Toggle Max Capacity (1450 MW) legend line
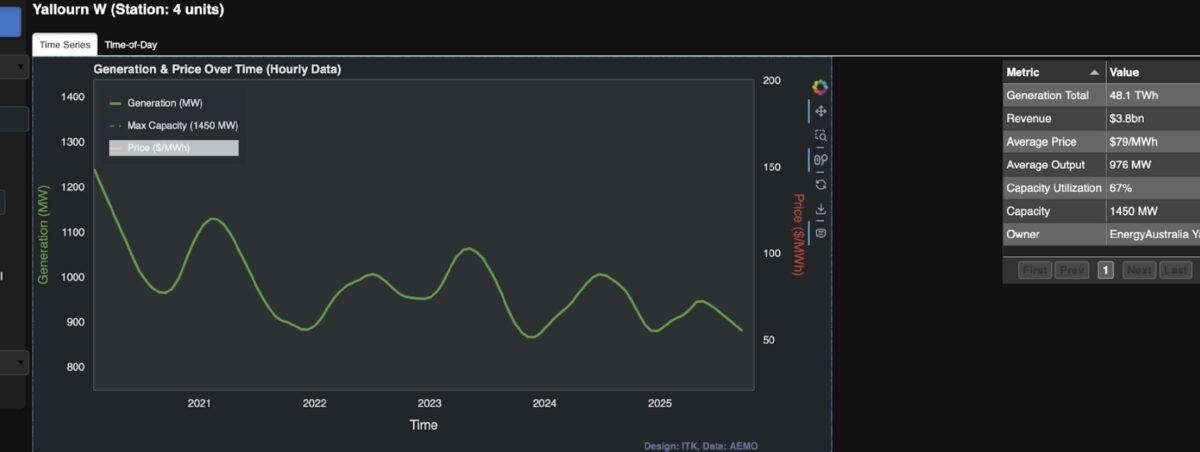Image resolution: width=1200 pixels, height=452 pixels. (x=172, y=125)
